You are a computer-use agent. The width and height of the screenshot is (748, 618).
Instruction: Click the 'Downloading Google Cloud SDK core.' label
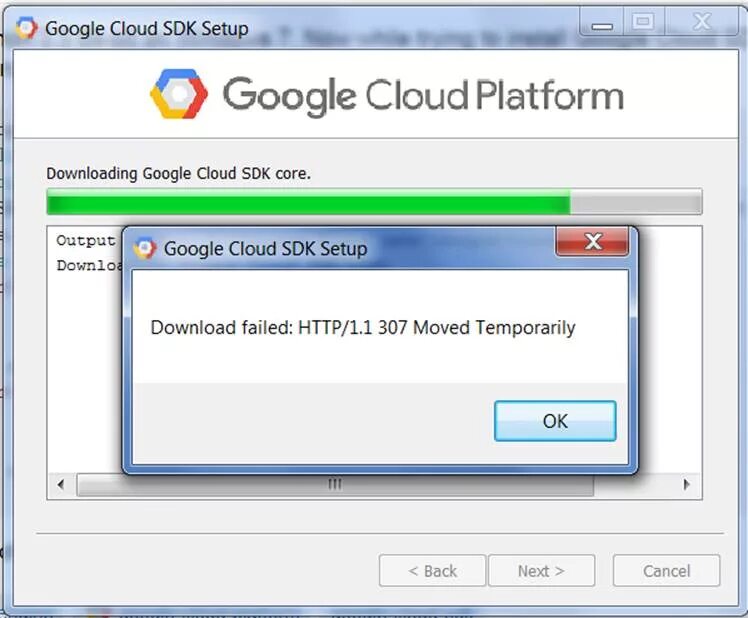(x=178, y=173)
